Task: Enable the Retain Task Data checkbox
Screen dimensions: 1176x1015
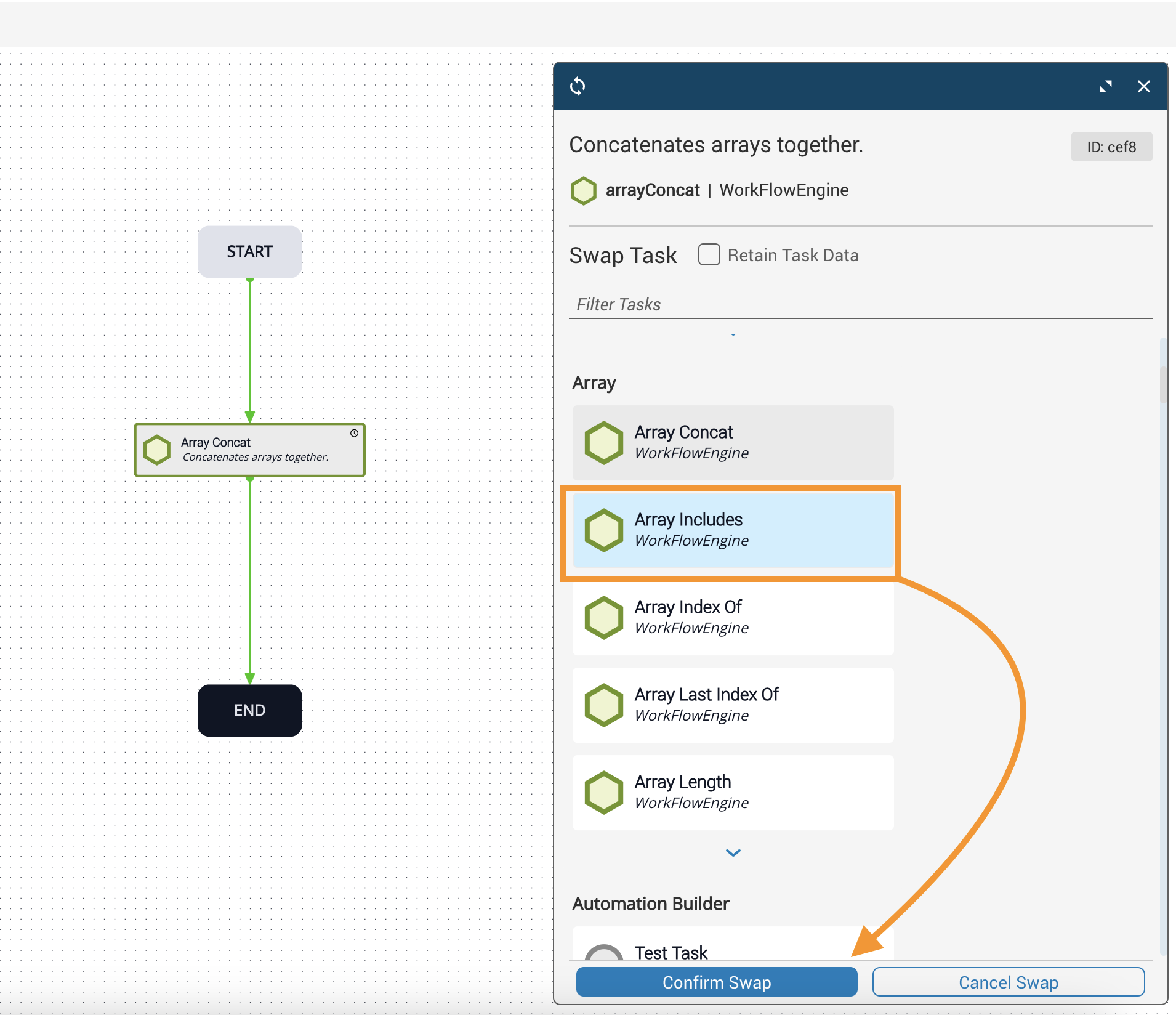Action: click(x=709, y=254)
